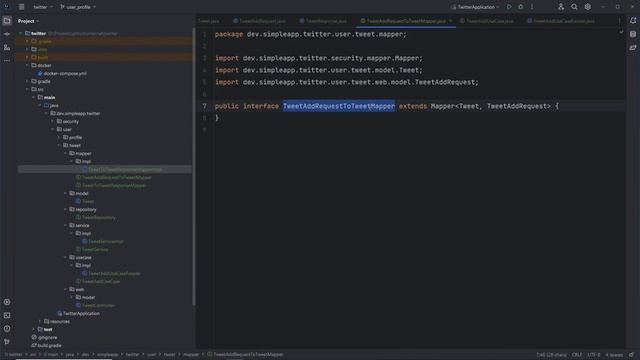Open the Database tool window
This screenshot has height=360, width=640.
point(633,34)
